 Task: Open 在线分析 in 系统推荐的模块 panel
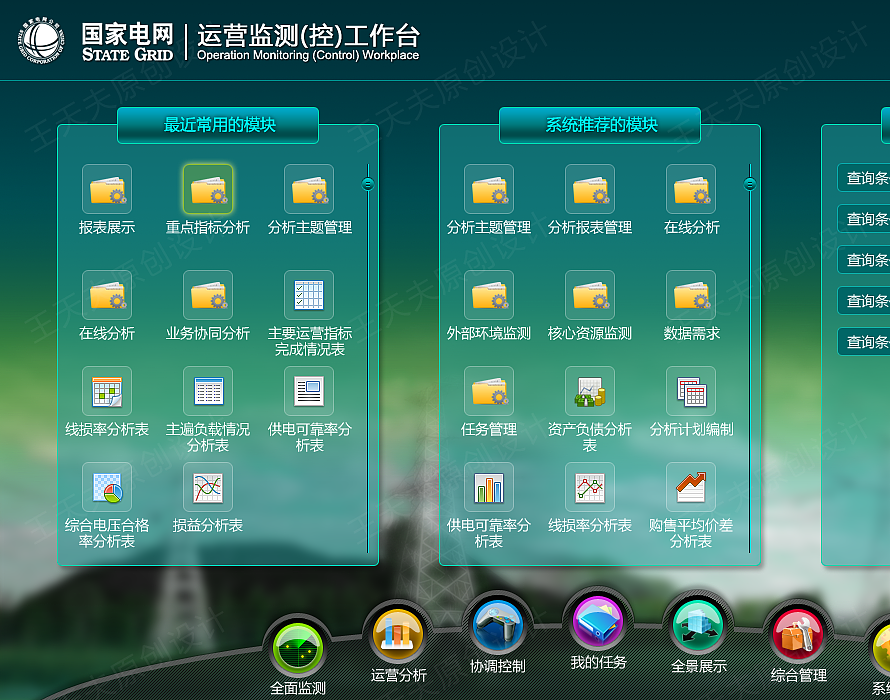(x=691, y=190)
